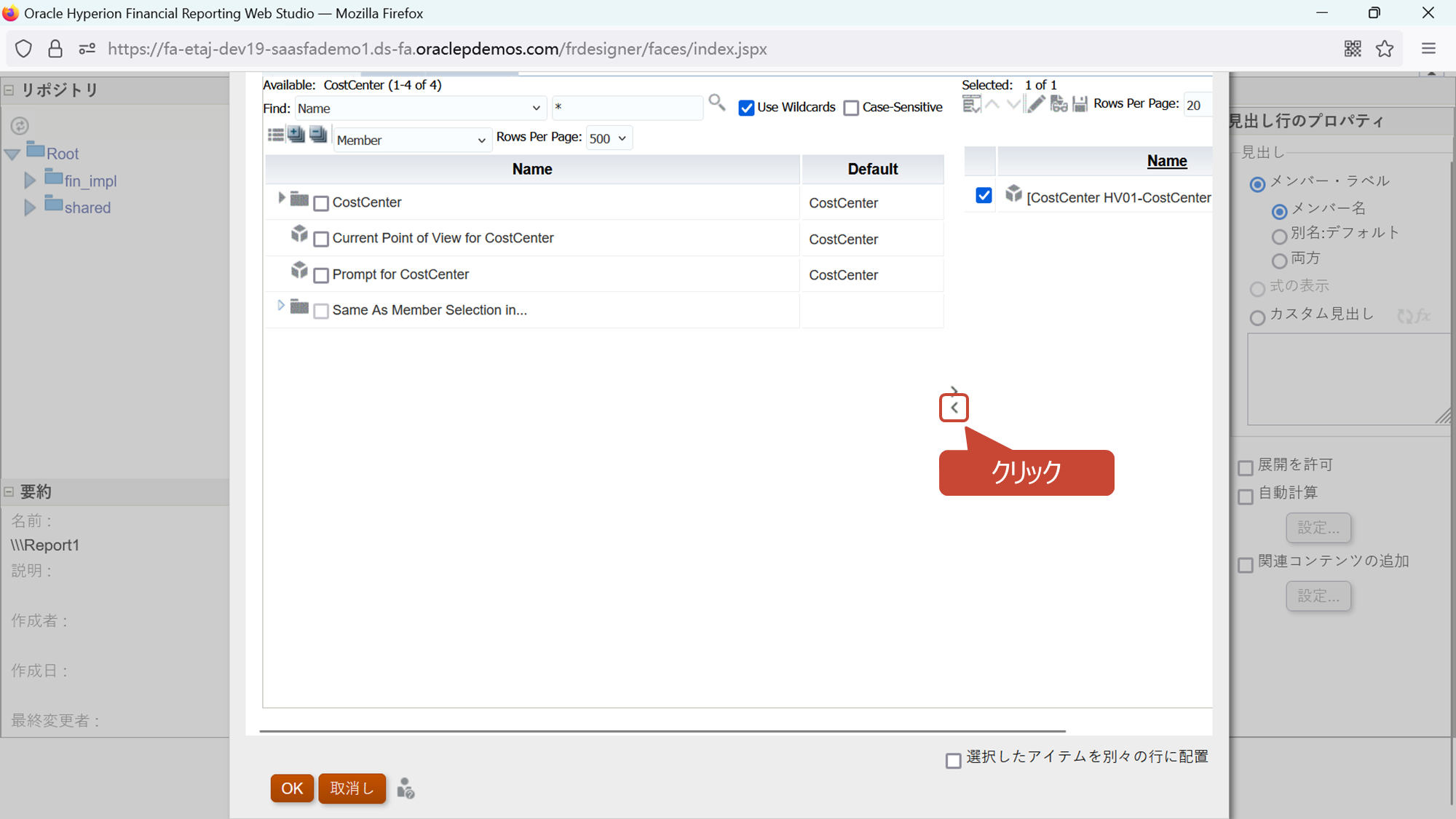Click the pencil edit icon in Selected toolbar
The height and width of the screenshot is (819, 1456).
click(1035, 104)
